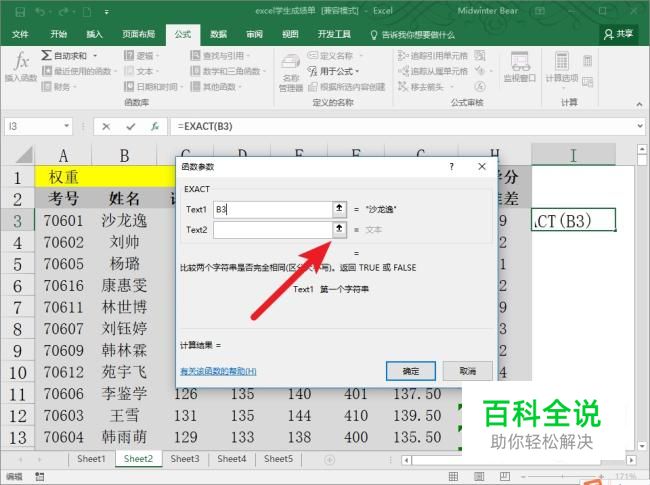Expand the Name Box dropdown arrow
Viewport: 650px width, 485px height.
(82, 127)
